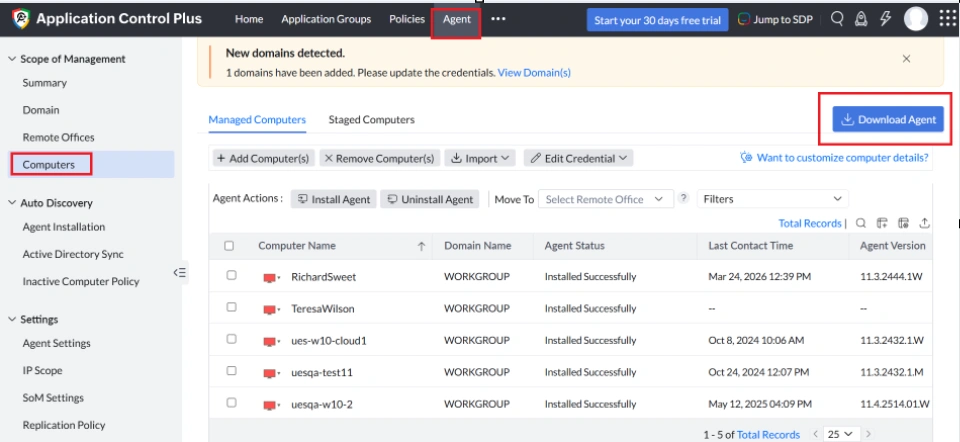The image size is (960, 442).
Task: Click the uesqa-w10-2 computer icon
Action: click(269, 405)
